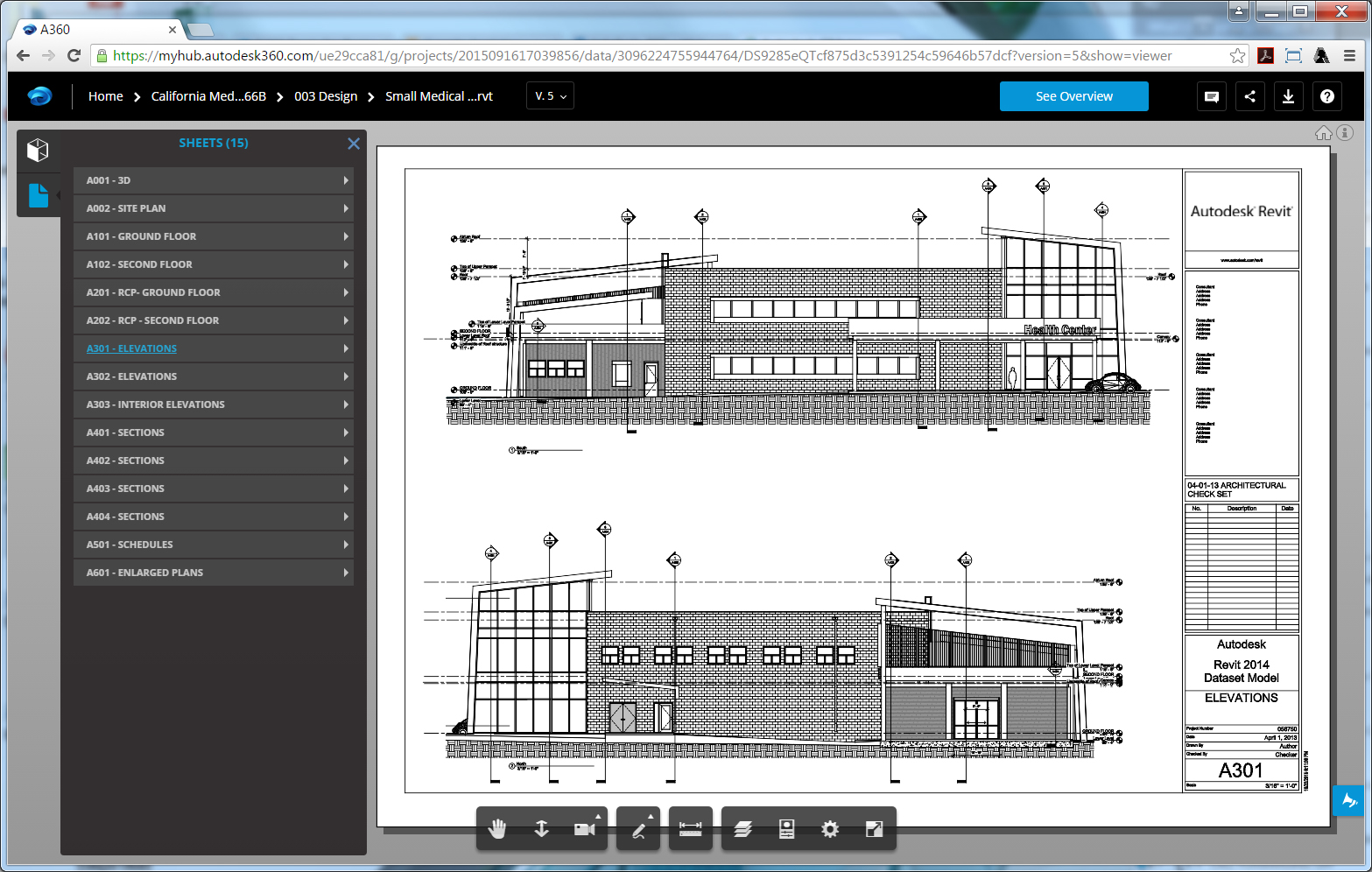
Task: Open sheet A202 - RCP - SECOND FLOOR
Action: point(214,320)
